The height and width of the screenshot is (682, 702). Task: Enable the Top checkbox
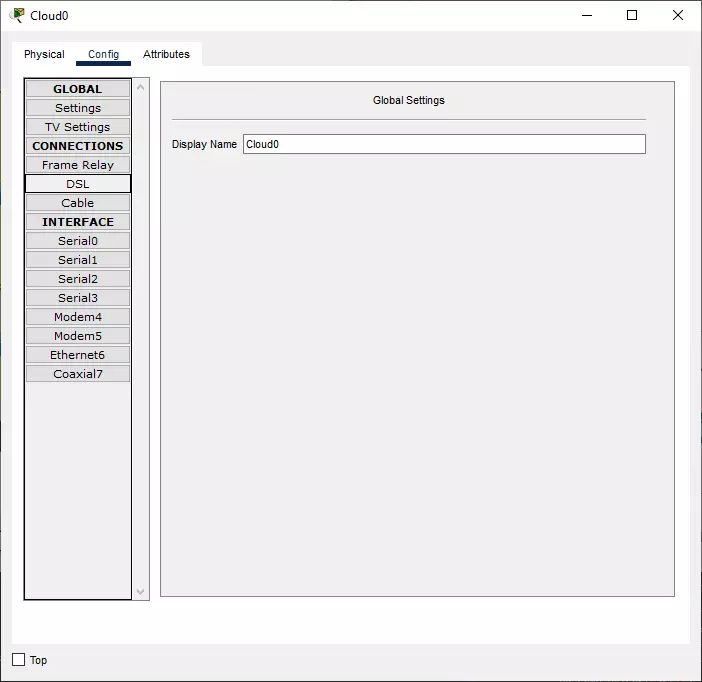click(18, 660)
